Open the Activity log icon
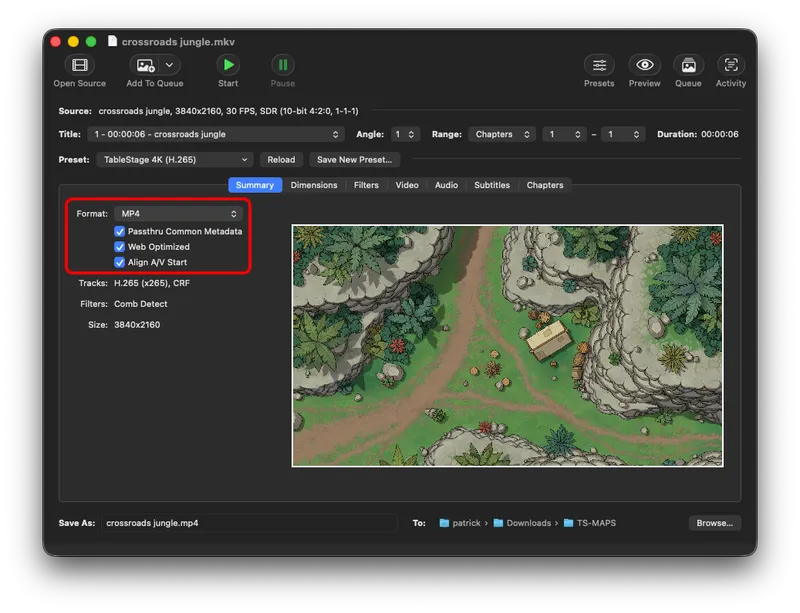The image size is (800, 613). (x=731, y=65)
